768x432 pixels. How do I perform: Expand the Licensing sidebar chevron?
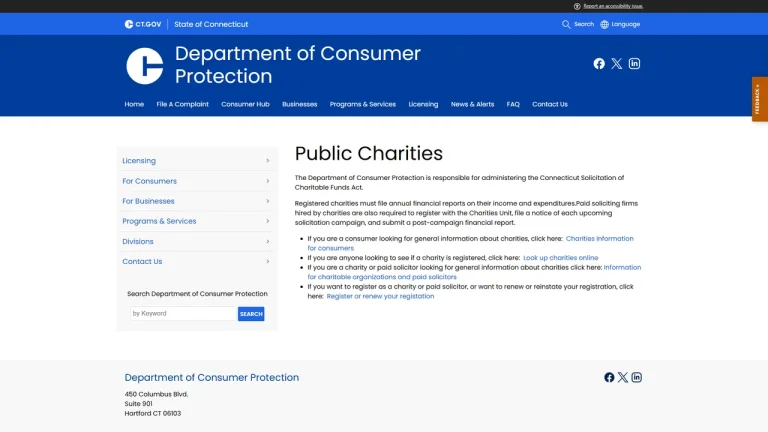click(267, 161)
